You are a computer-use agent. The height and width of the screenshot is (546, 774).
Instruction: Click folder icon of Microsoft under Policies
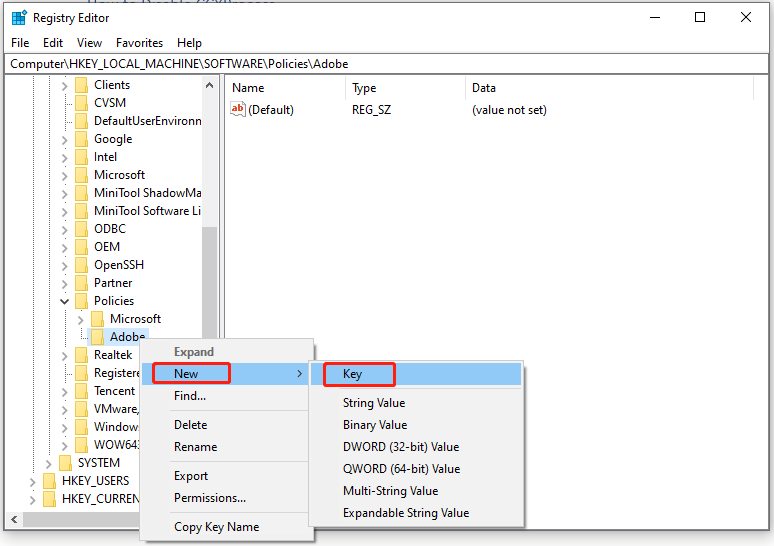[x=97, y=319]
